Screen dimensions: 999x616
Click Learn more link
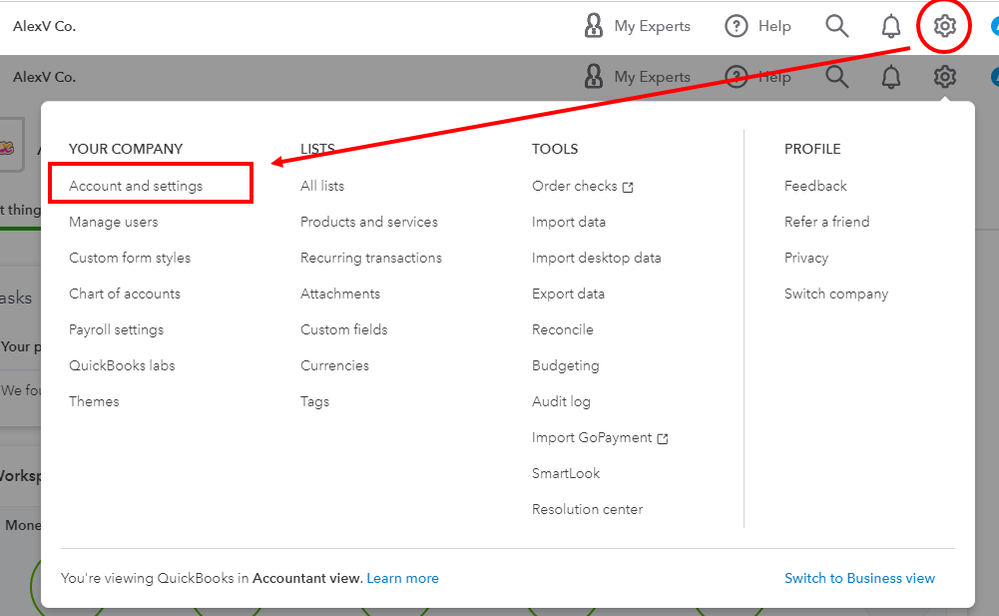[403, 578]
